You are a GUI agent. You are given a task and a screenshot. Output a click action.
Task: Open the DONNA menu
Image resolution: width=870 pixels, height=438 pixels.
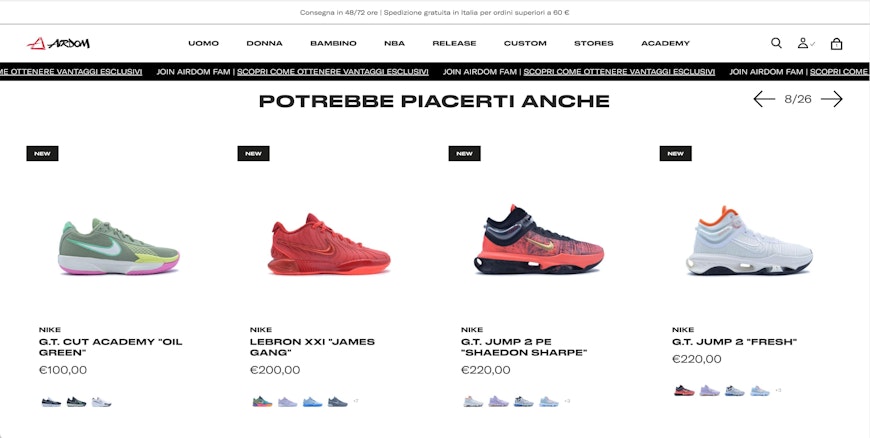(x=264, y=43)
